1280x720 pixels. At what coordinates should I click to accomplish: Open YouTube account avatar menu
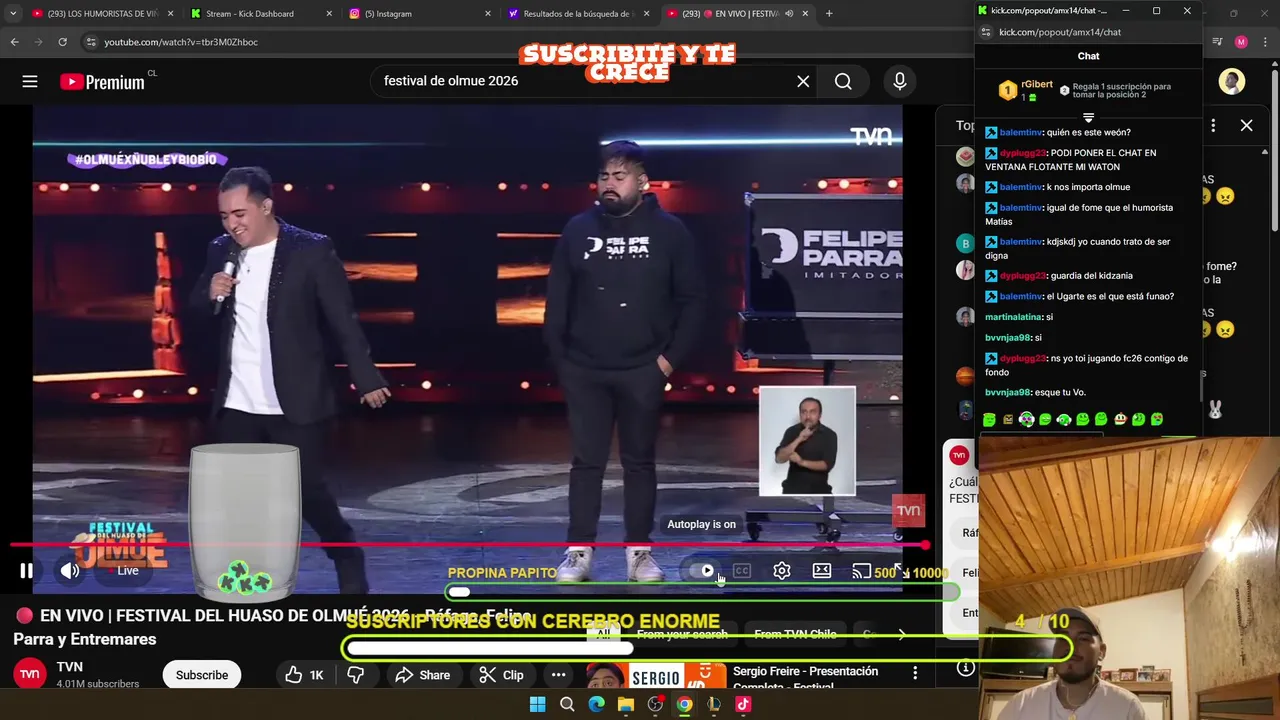pos(1232,82)
